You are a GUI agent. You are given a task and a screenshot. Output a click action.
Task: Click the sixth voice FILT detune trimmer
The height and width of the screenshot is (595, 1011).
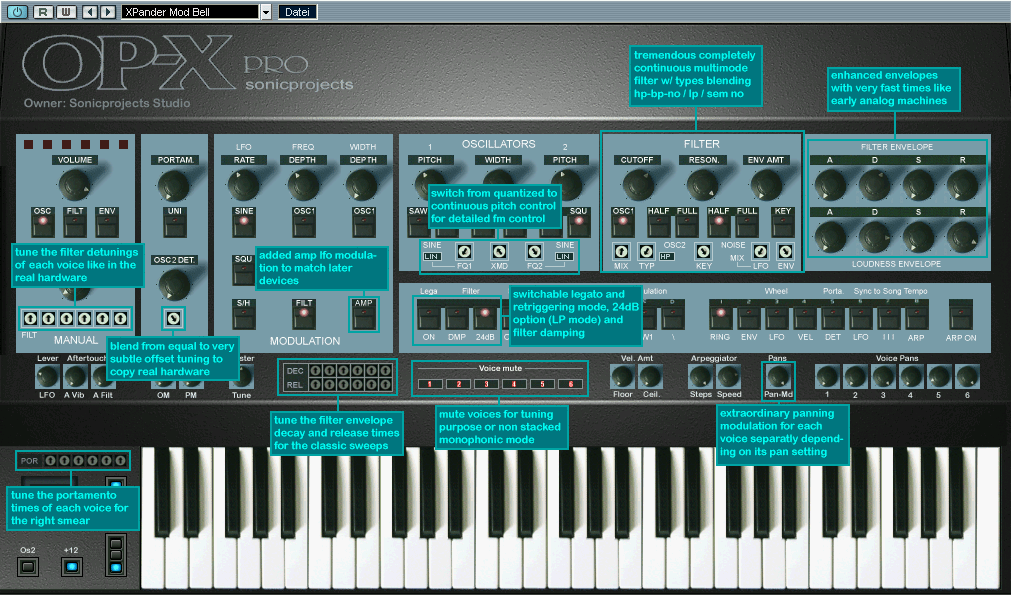coord(120,318)
